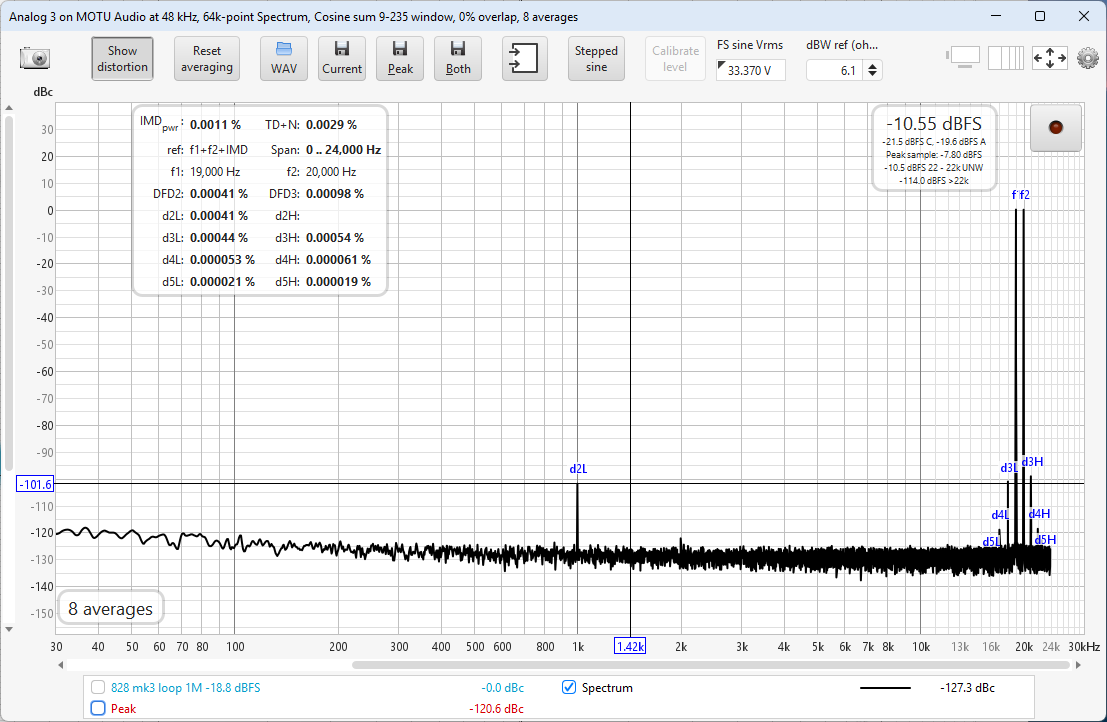Screen dimensions: 1107x722
Task: Click the black Spectrum trace line sample
Action: click(x=885, y=688)
